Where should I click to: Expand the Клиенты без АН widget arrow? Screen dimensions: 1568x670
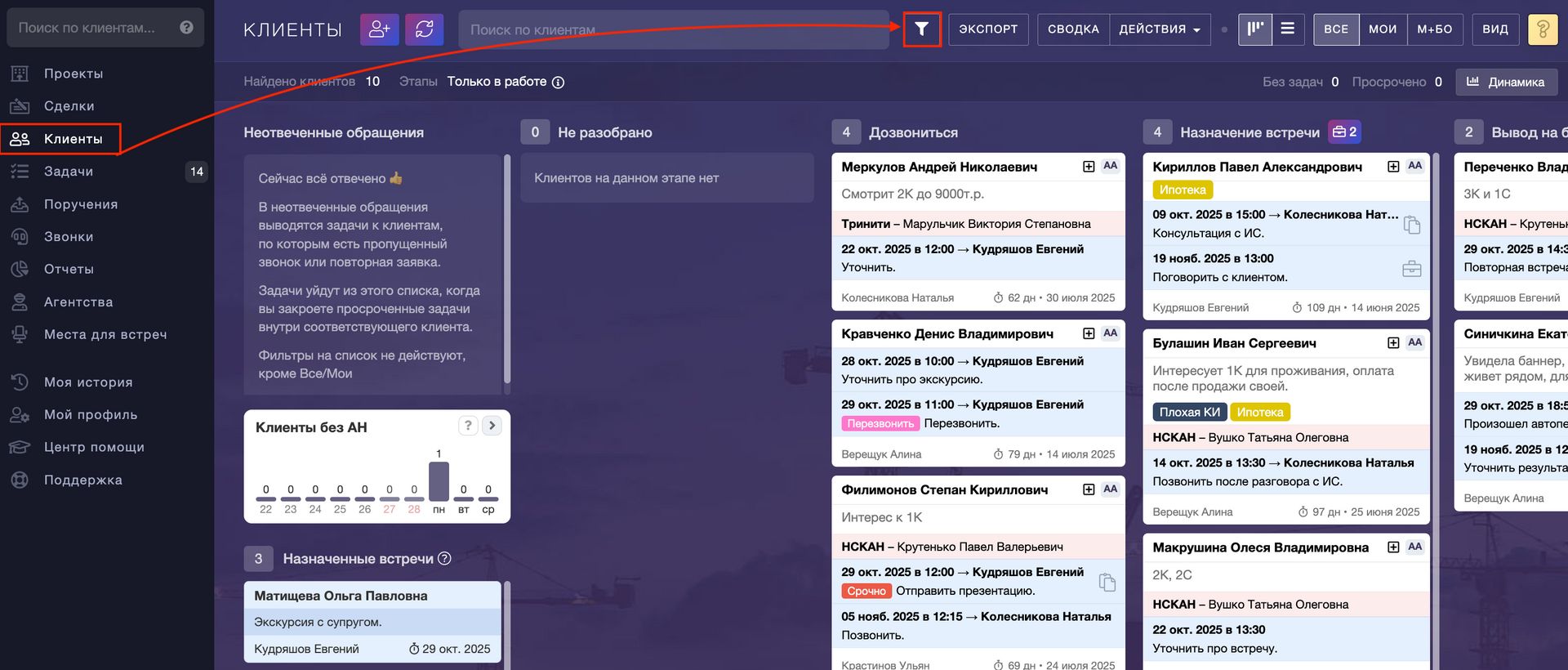click(x=492, y=426)
